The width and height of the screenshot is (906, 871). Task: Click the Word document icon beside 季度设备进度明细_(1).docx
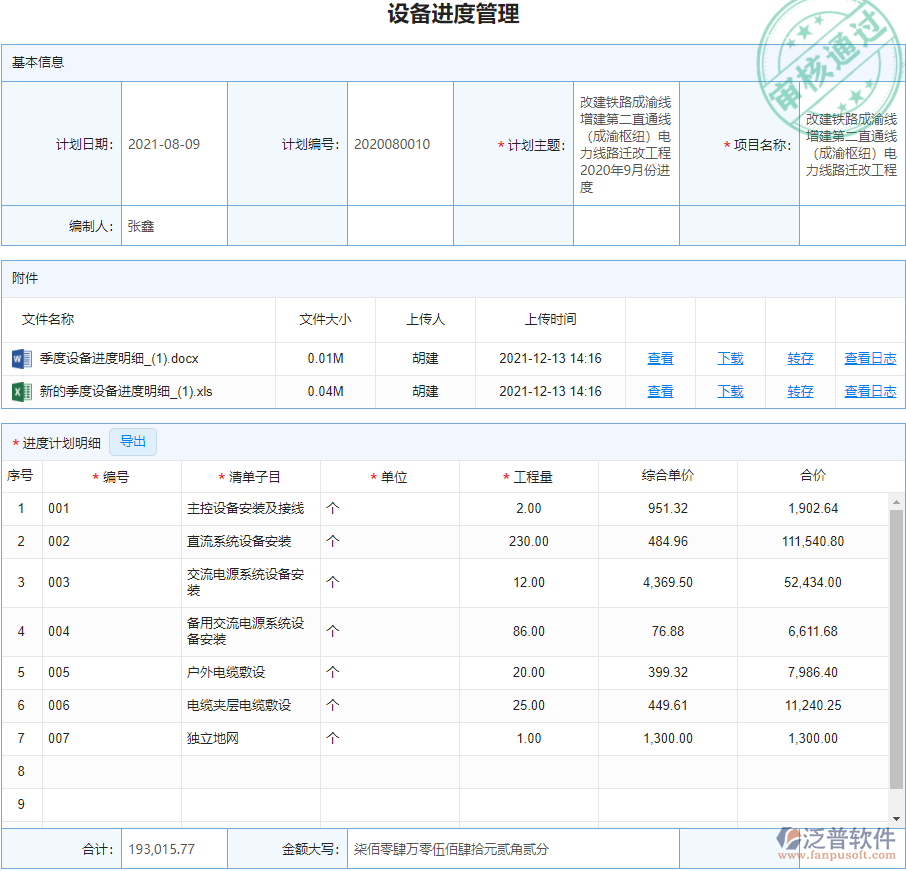click(22, 358)
